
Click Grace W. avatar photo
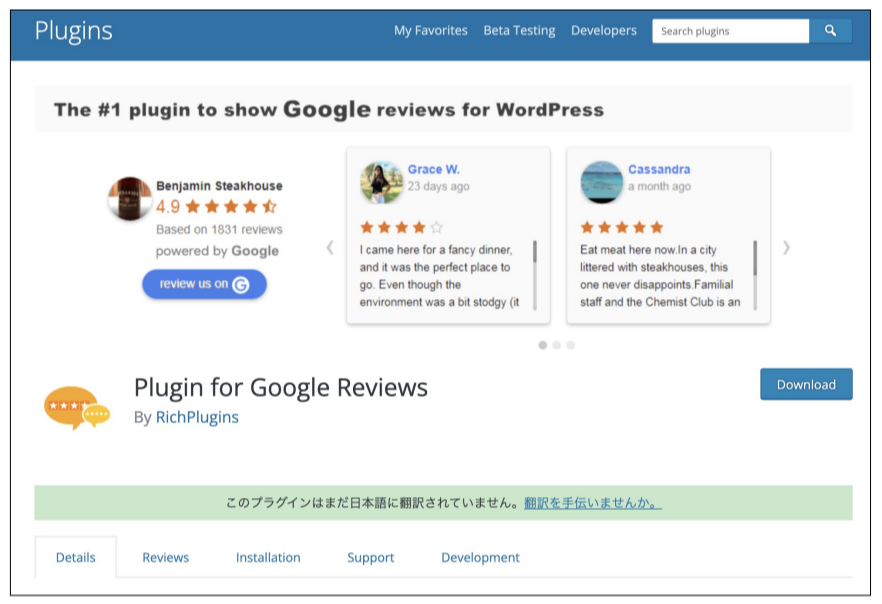381,182
